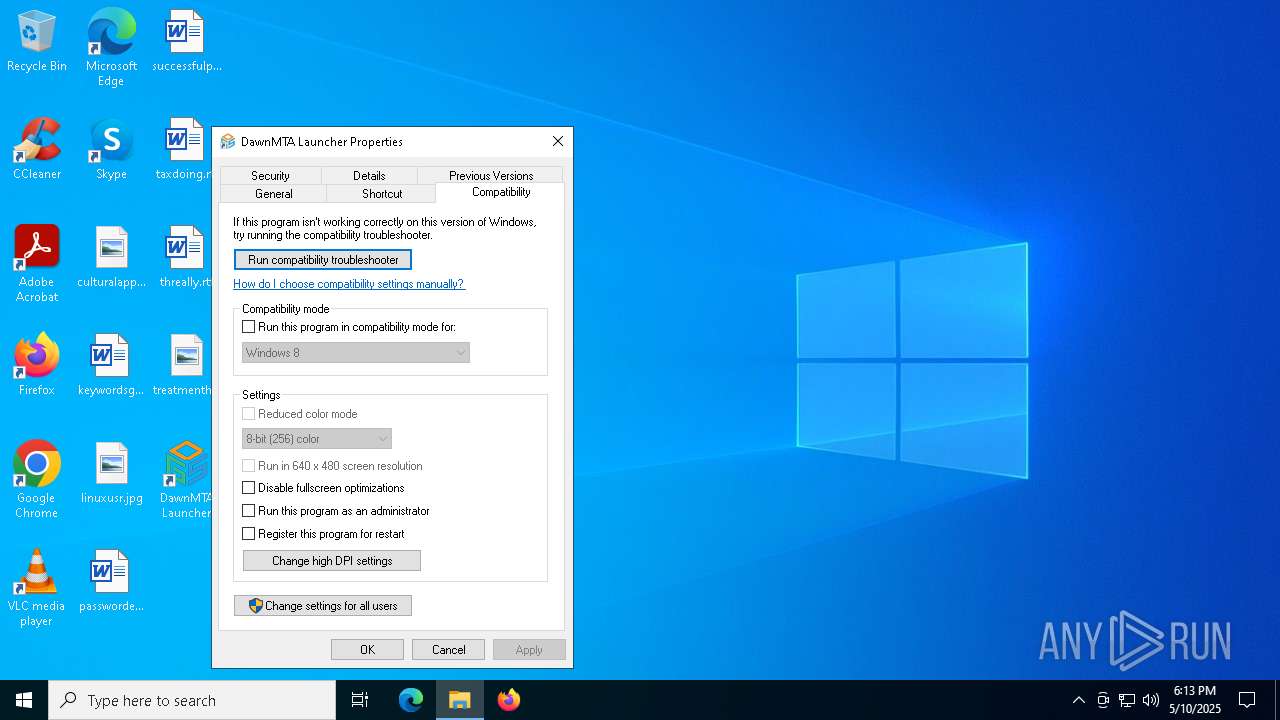Click the Run in 640 x 480 checkbox
1280x720 pixels.
[249, 466]
